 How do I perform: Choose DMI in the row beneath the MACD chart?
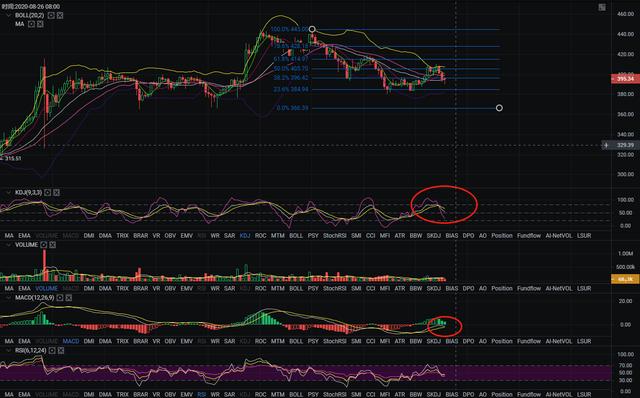89,341
